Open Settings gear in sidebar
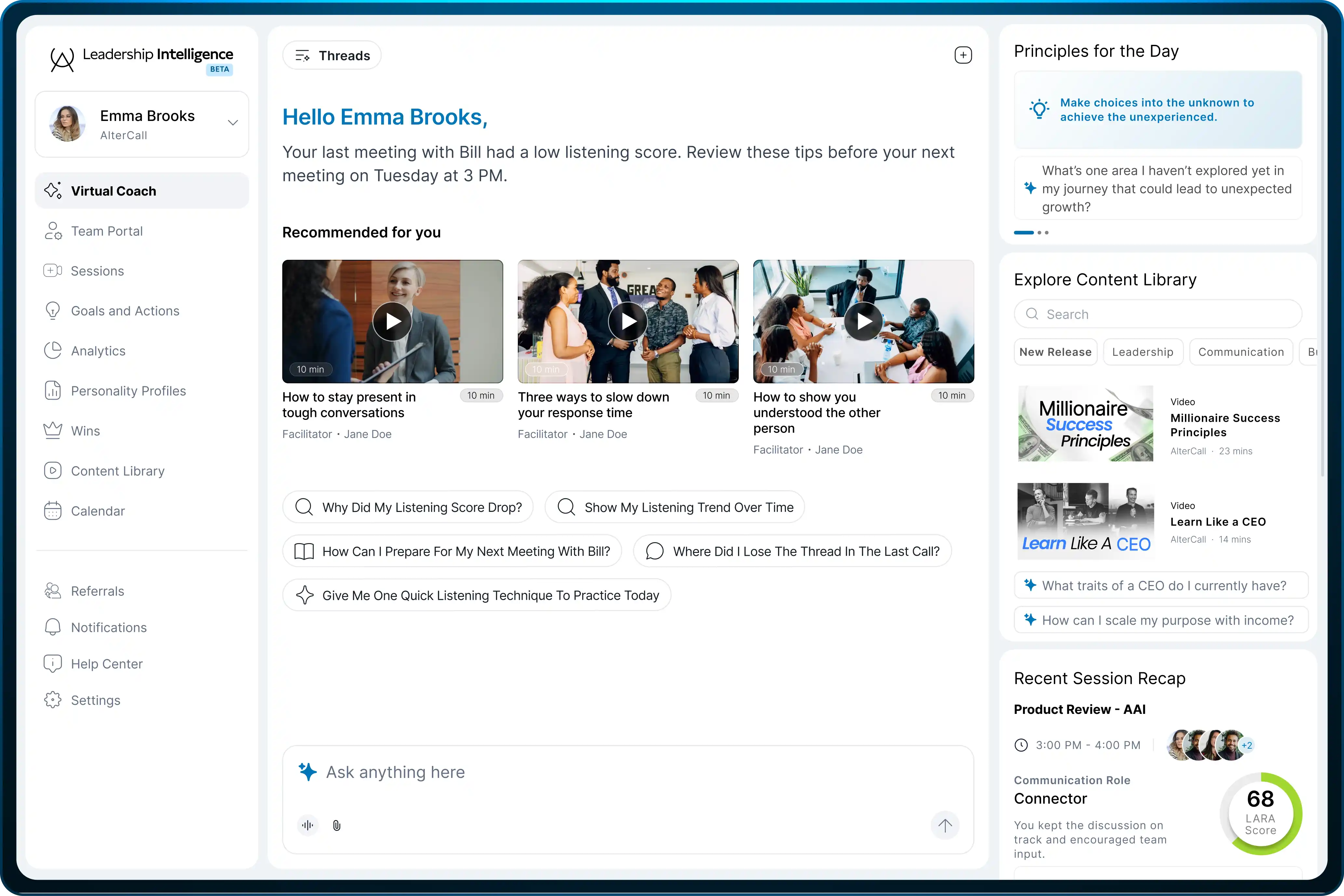Image resolution: width=1344 pixels, height=896 pixels. tap(95, 700)
